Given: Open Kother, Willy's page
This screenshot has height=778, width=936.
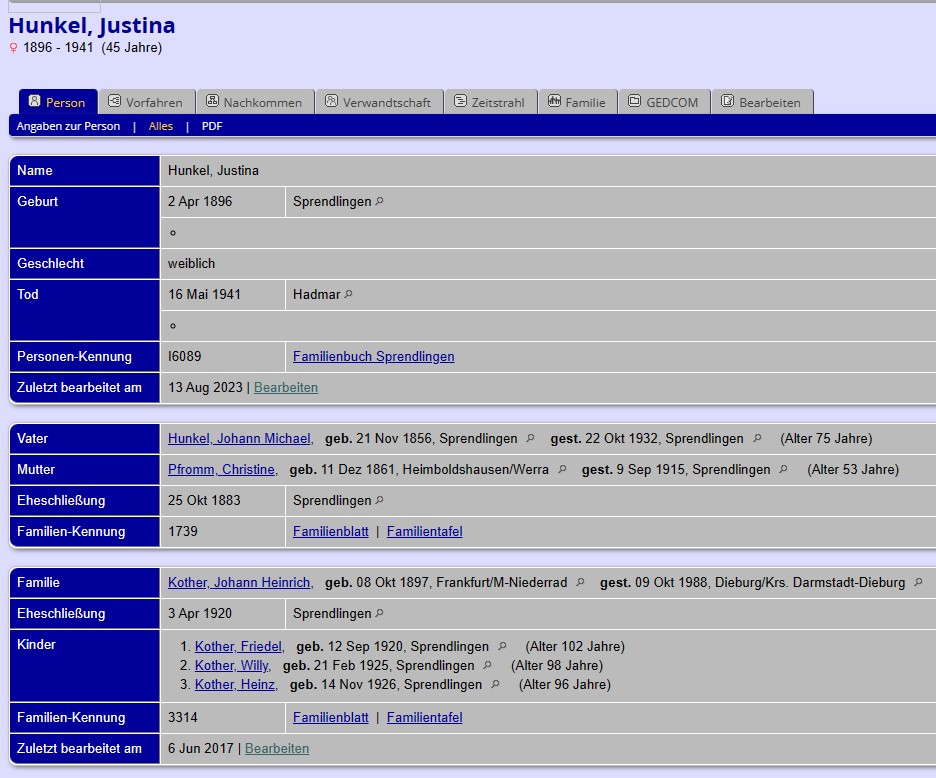Looking at the screenshot, I should click(232, 665).
